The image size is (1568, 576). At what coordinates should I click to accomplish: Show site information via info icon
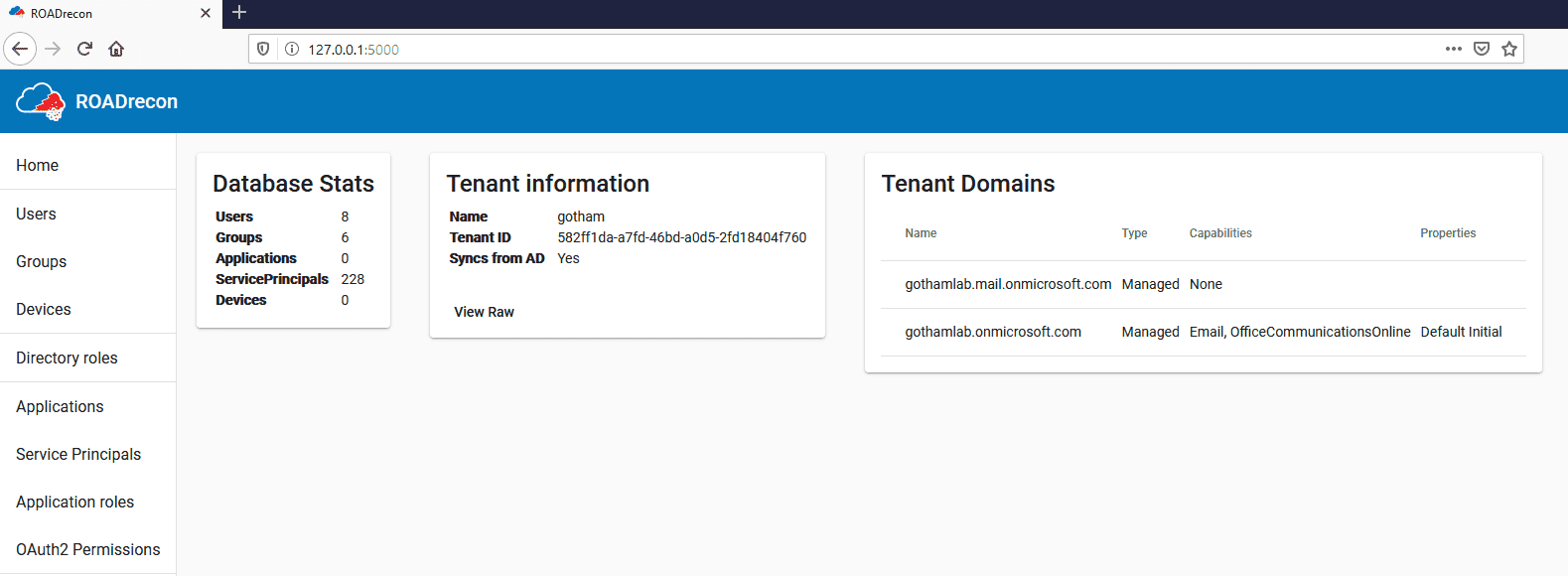292,49
